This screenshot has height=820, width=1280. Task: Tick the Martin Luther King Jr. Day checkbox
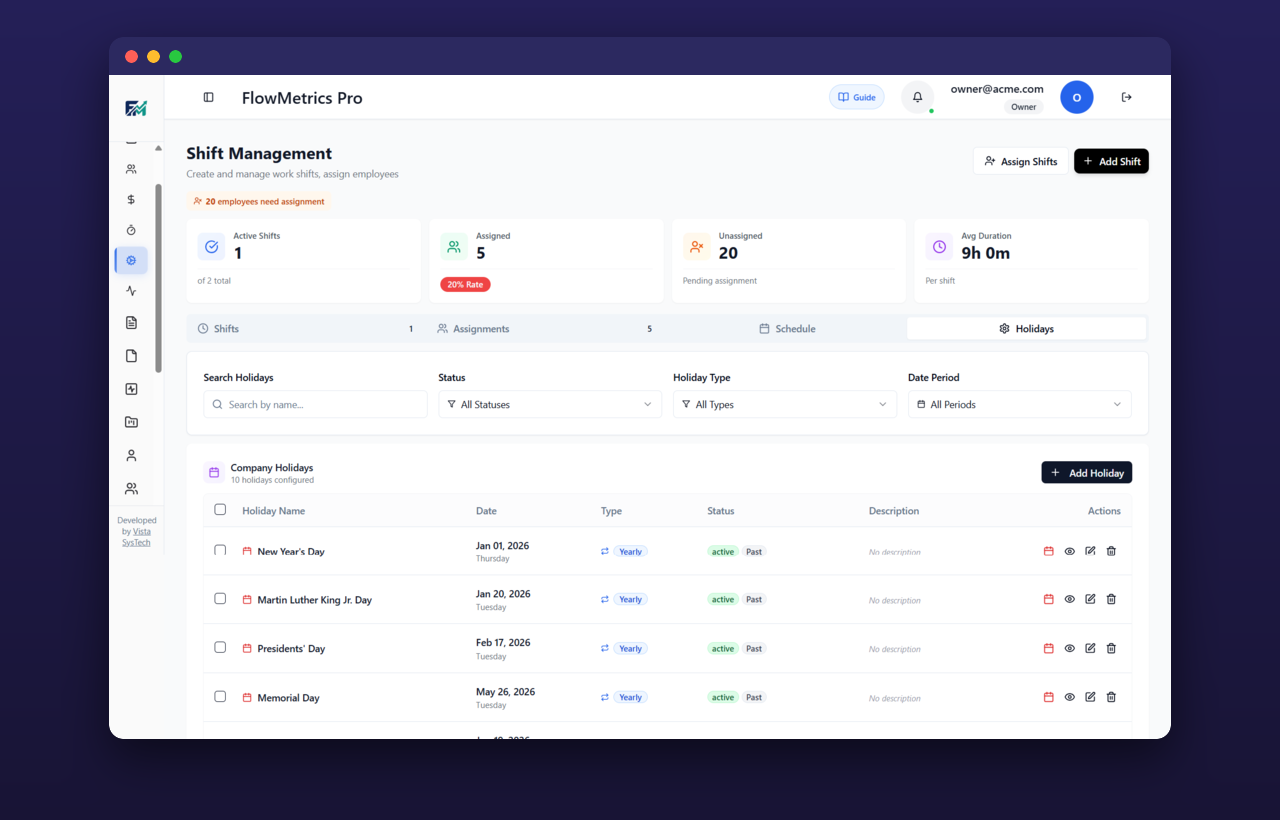220,599
